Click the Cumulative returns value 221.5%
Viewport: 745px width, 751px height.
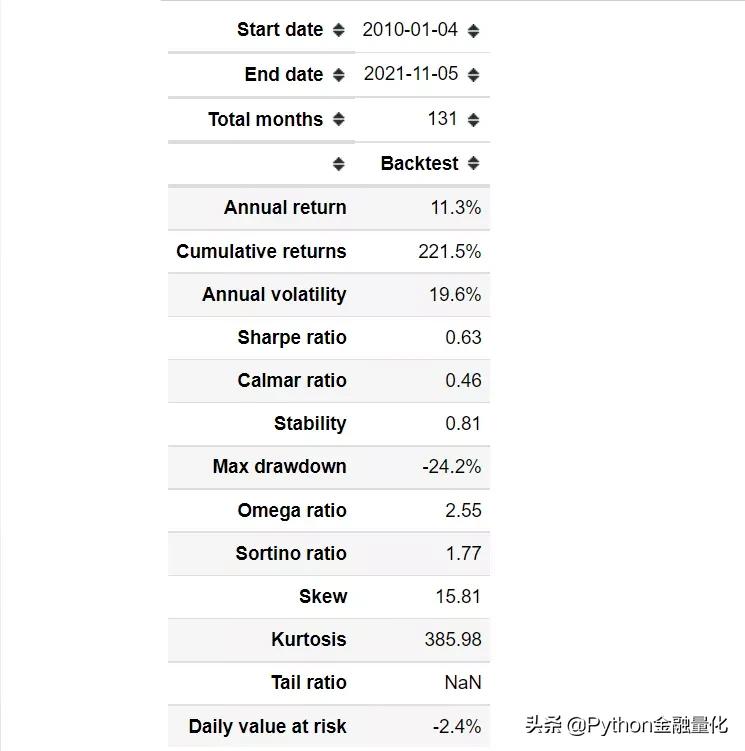coord(449,251)
